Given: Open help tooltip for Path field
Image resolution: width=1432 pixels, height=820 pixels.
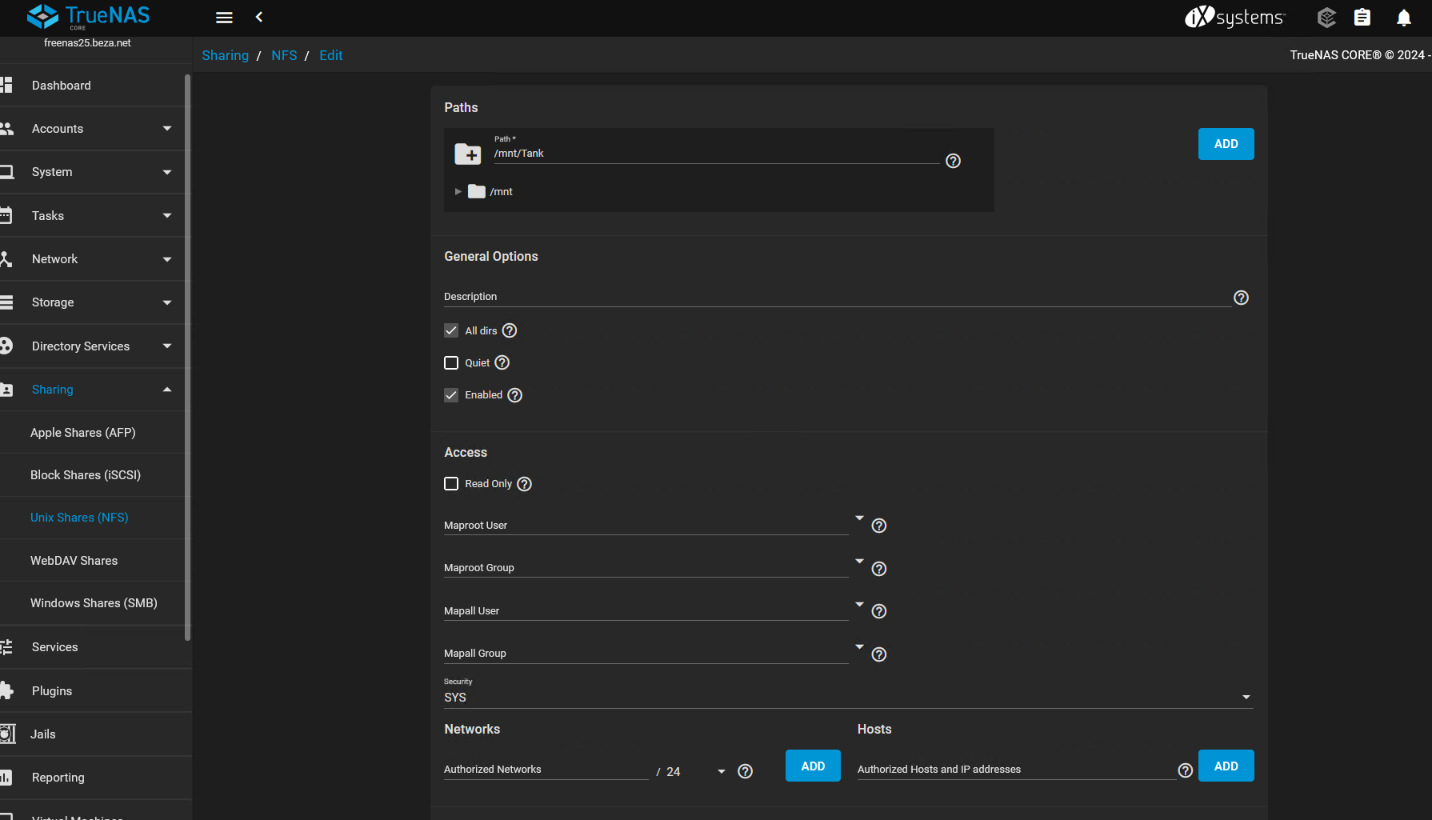Looking at the screenshot, I should pos(953,161).
